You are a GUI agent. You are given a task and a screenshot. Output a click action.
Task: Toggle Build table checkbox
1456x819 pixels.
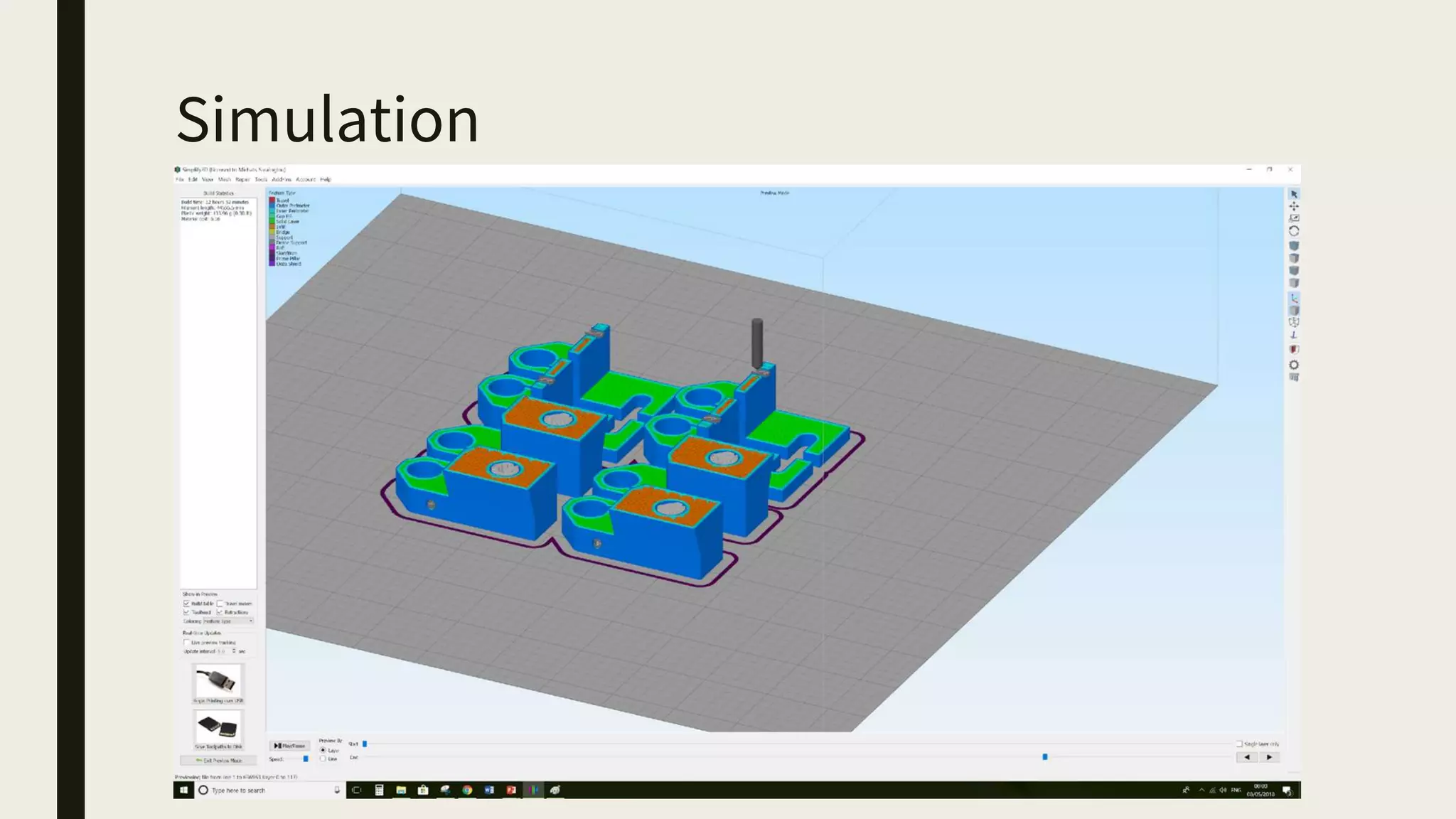coord(187,603)
